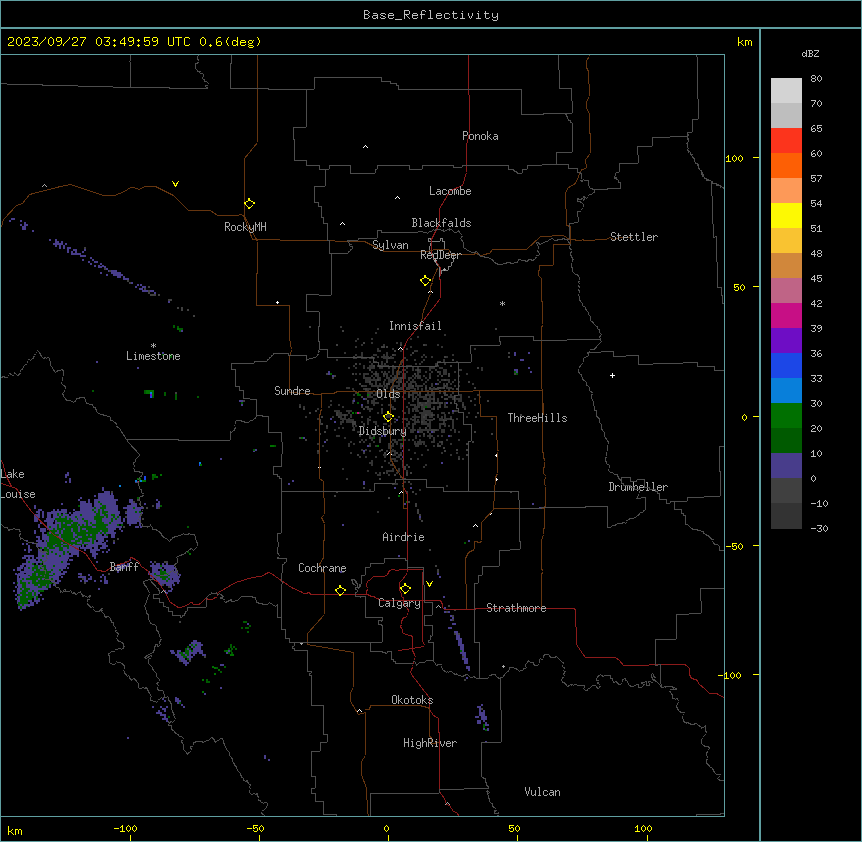Click the Blackfalds label
862x842 pixels.
point(441,223)
